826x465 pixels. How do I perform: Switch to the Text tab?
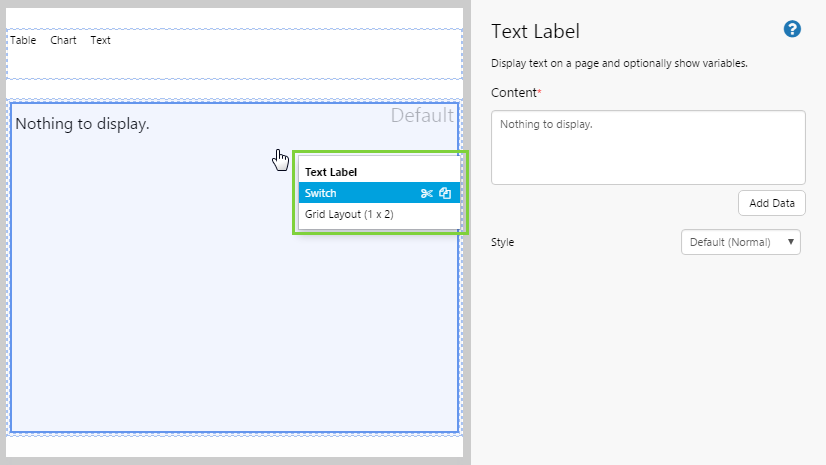[100, 41]
